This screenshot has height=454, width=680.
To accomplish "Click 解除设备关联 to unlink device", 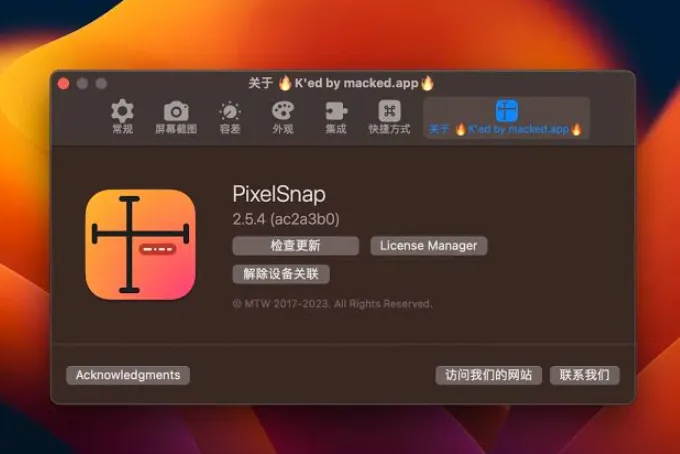I will (x=281, y=274).
